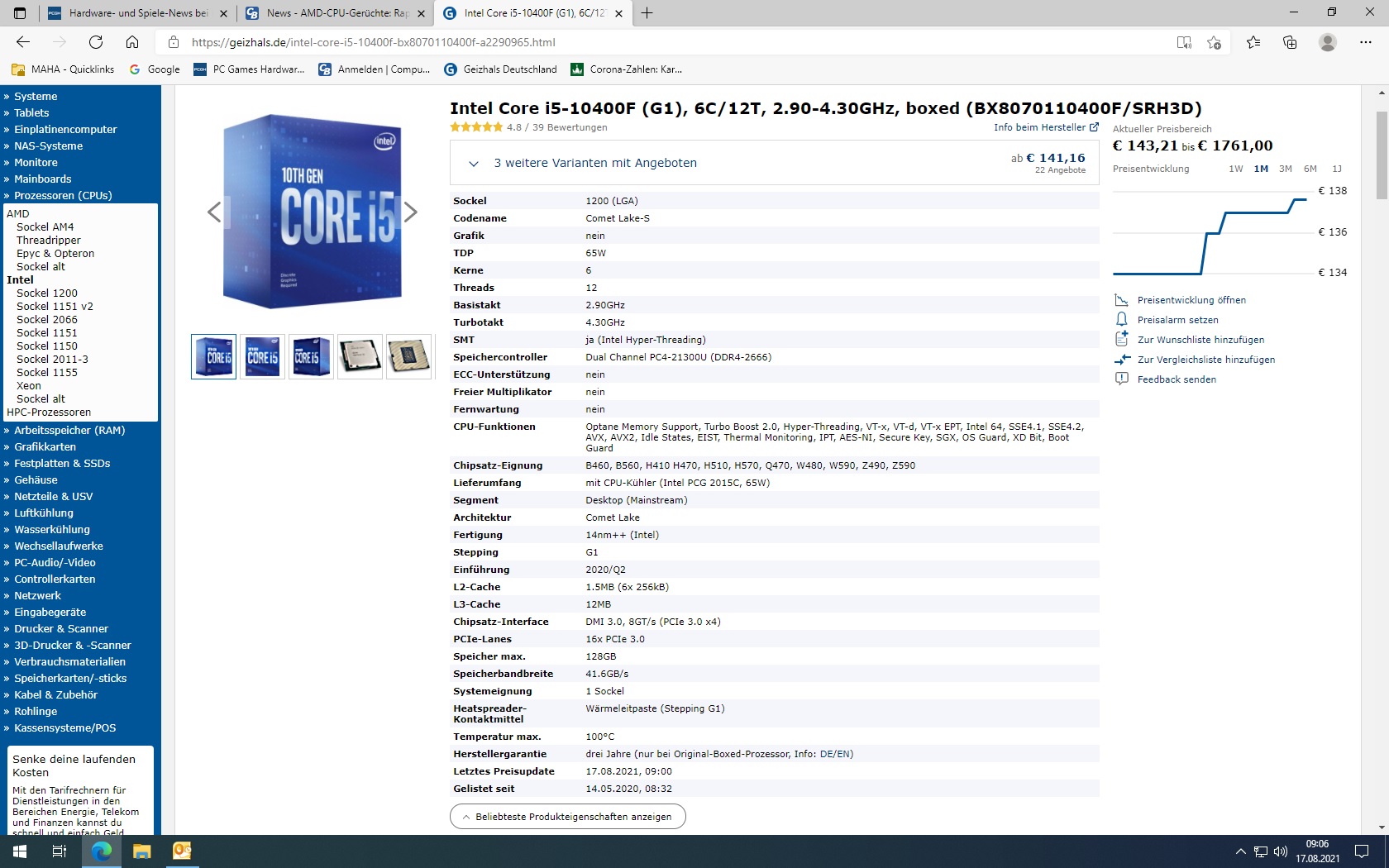The width and height of the screenshot is (1389, 868).
Task: Select the 1J price history range
Action: tap(1337, 169)
